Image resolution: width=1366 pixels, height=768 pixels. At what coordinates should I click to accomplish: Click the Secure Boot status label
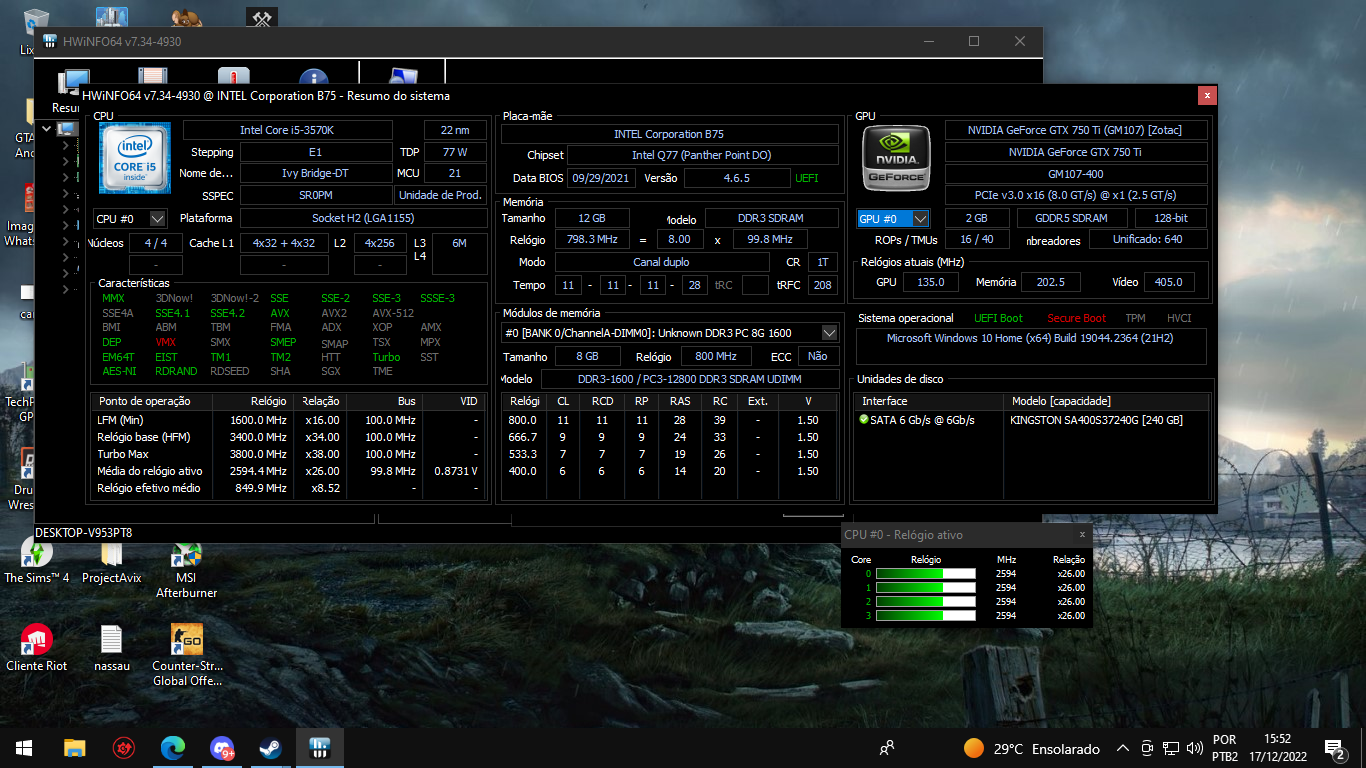(1076, 318)
